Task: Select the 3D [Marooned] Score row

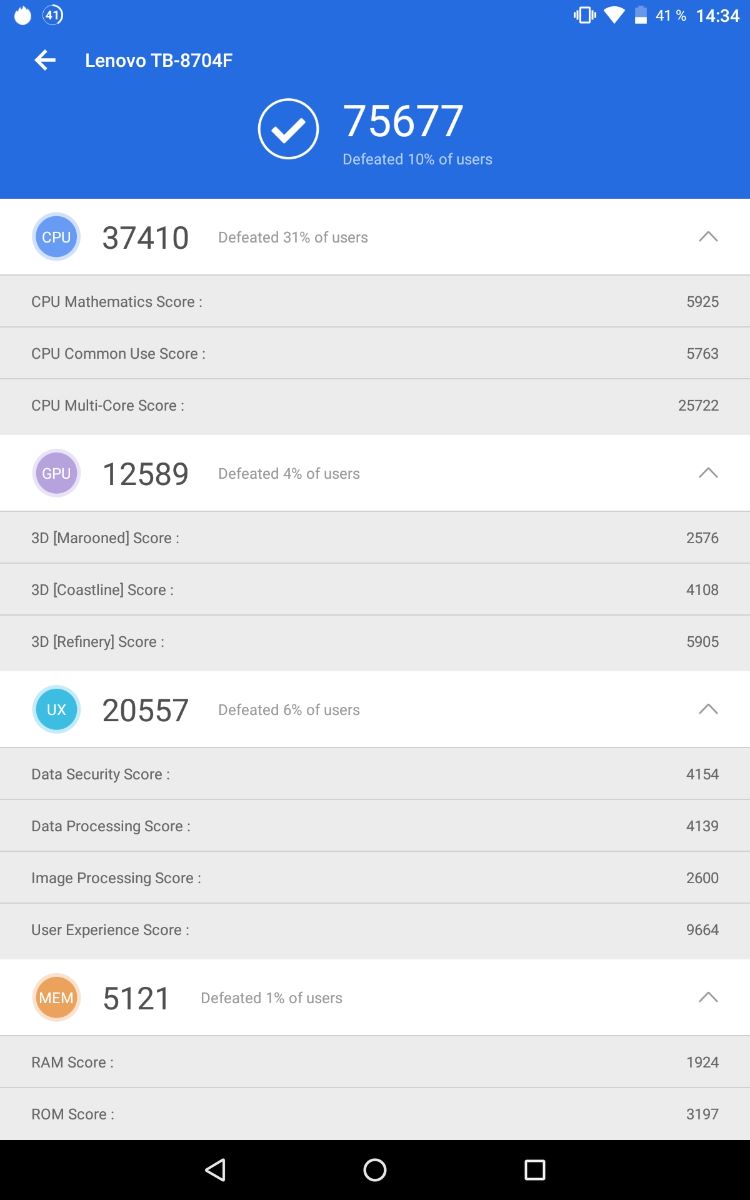Action: click(x=375, y=538)
